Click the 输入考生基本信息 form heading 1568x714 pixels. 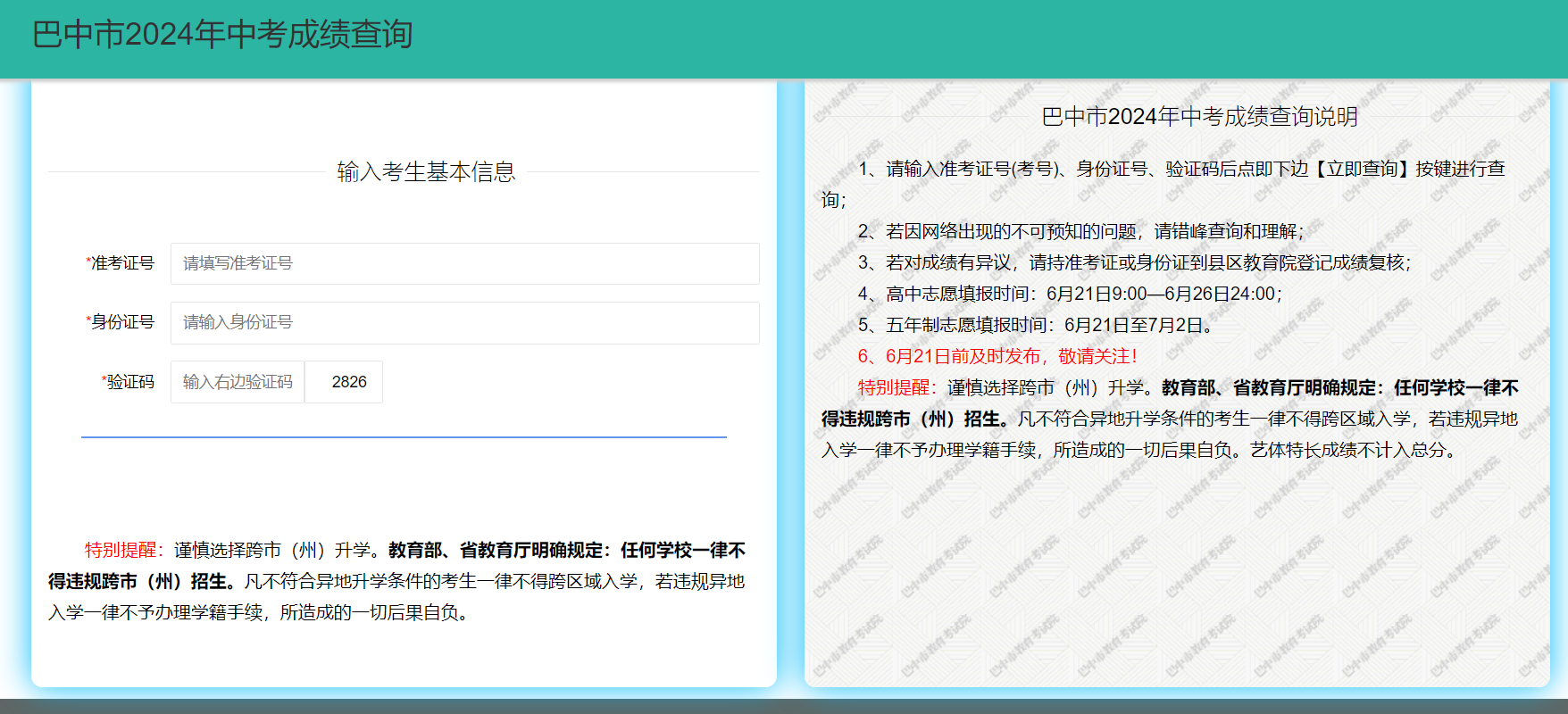pyautogui.click(x=426, y=171)
